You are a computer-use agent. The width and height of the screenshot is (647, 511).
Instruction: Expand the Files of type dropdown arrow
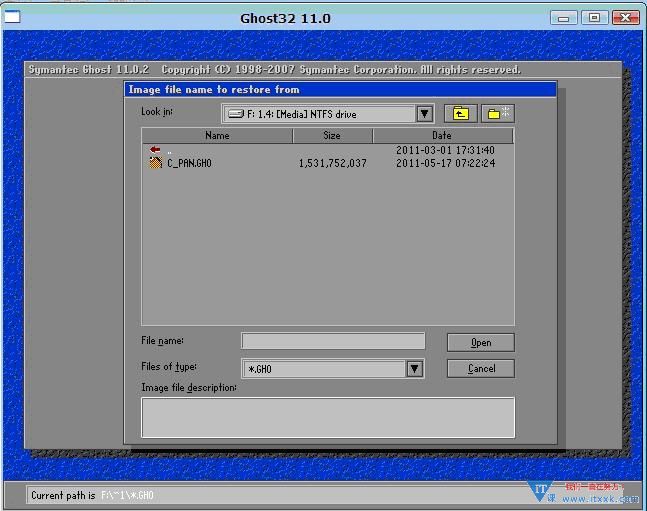pos(415,369)
